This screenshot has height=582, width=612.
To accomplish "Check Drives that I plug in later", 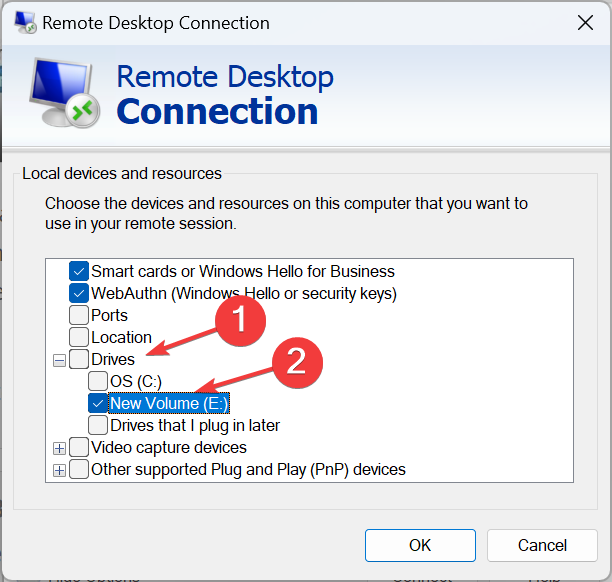I will click(98, 425).
